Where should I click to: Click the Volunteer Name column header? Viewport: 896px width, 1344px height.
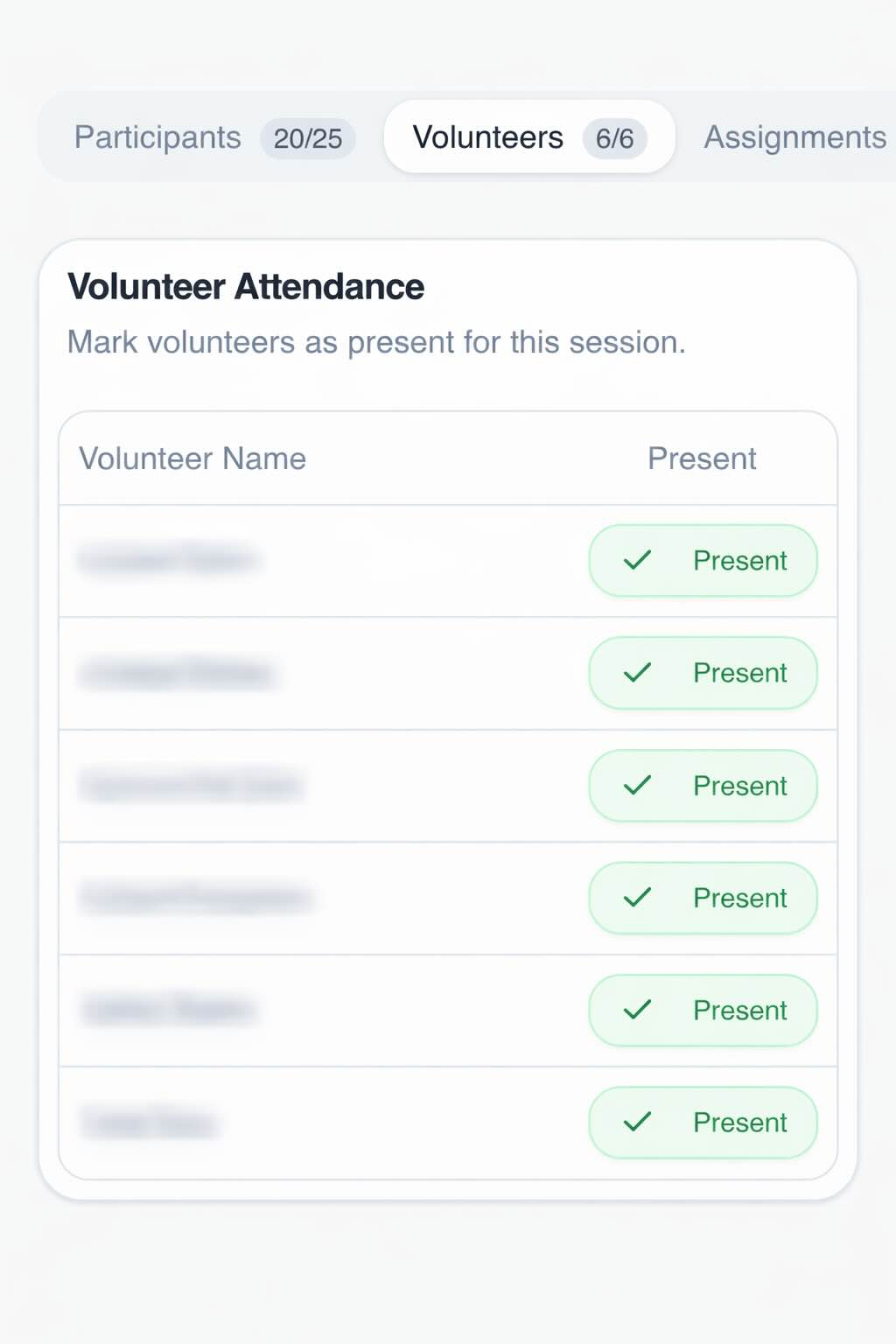coord(192,458)
